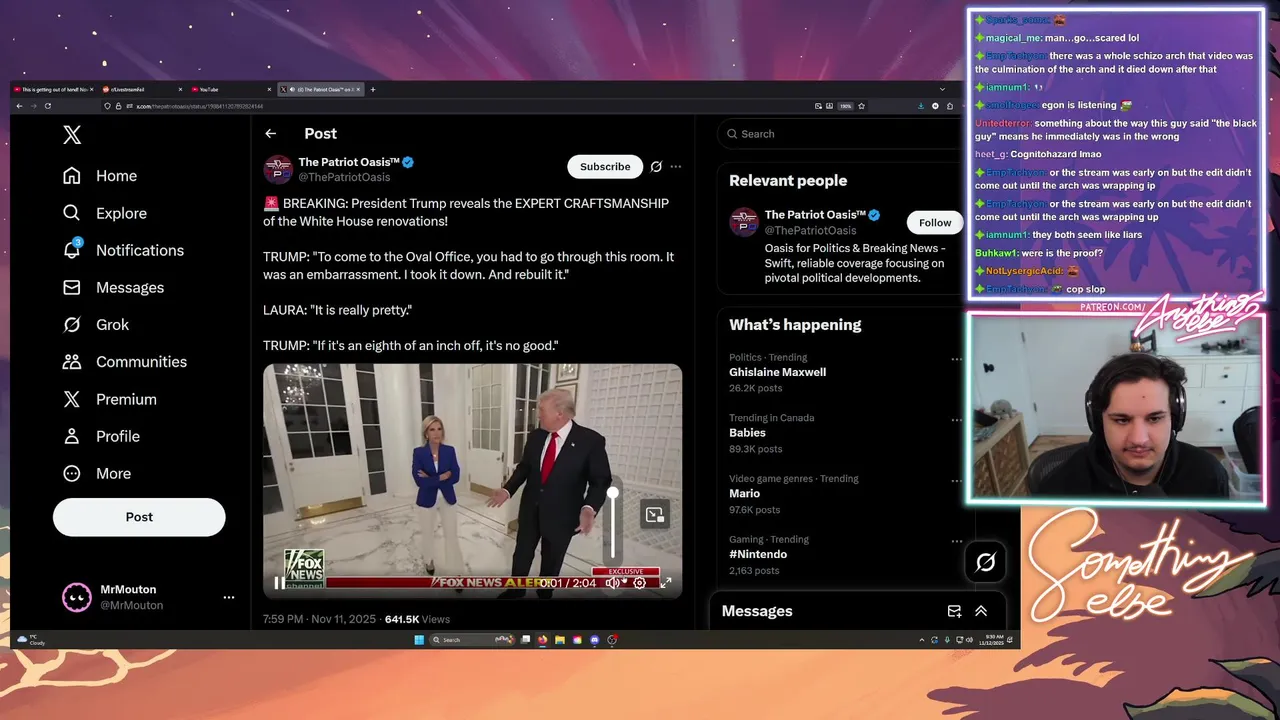Pause the Fox News video
The width and height of the screenshot is (1280, 720).
(278, 583)
